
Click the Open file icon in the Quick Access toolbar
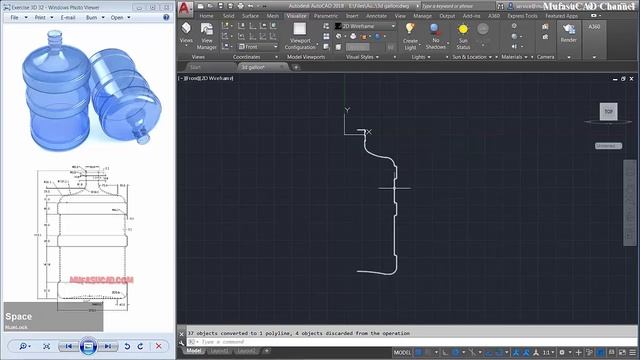tap(211, 6)
